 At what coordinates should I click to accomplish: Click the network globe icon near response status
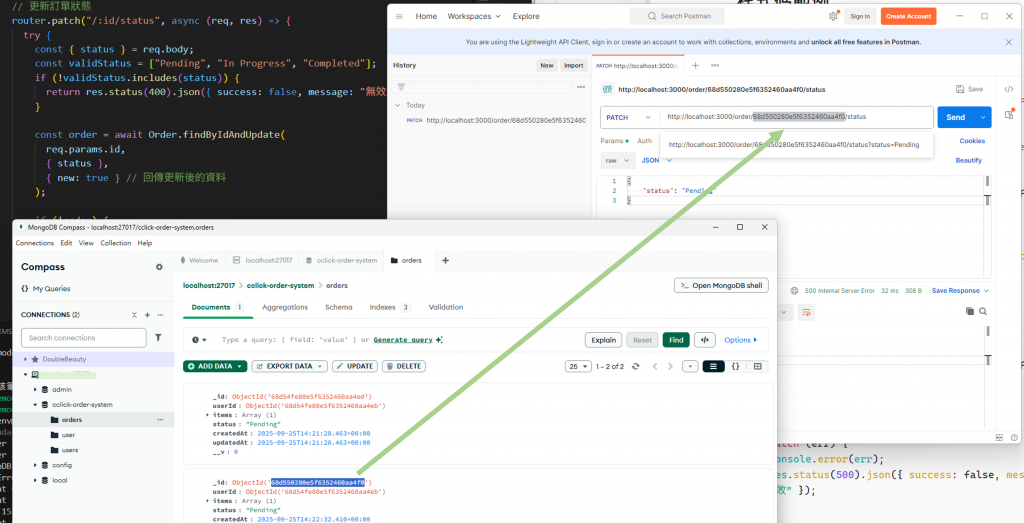794,291
